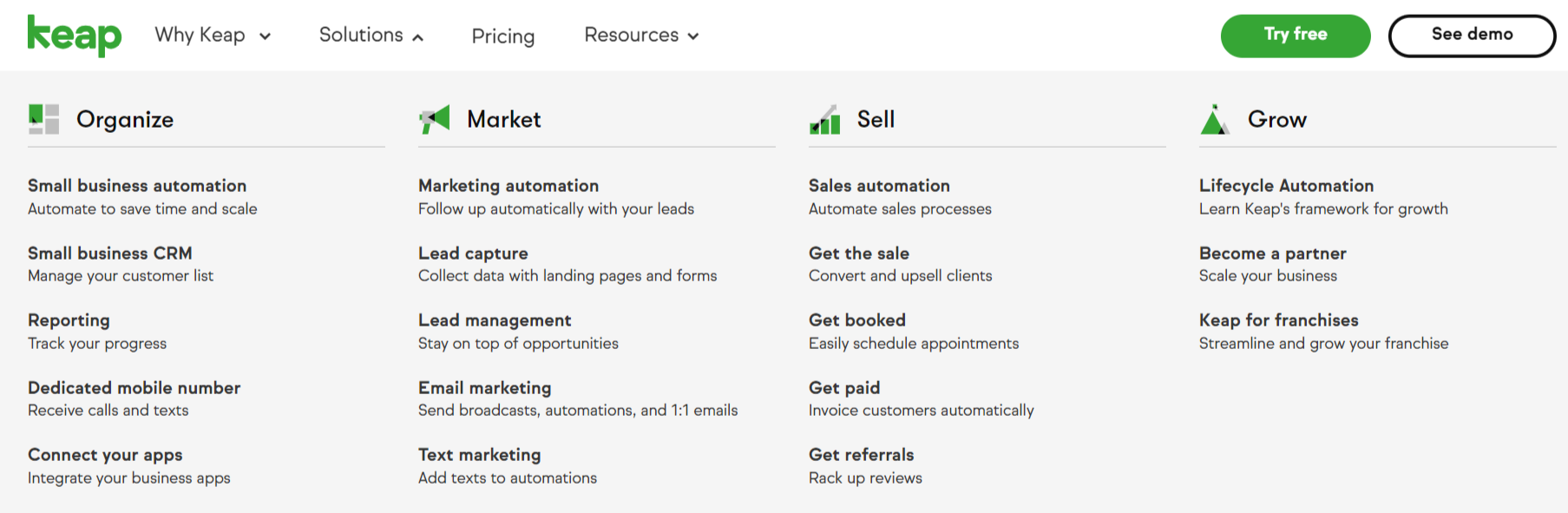This screenshot has height=513, width=1568.
Task: Click the Try free button
Action: (x=1296, y=36)
